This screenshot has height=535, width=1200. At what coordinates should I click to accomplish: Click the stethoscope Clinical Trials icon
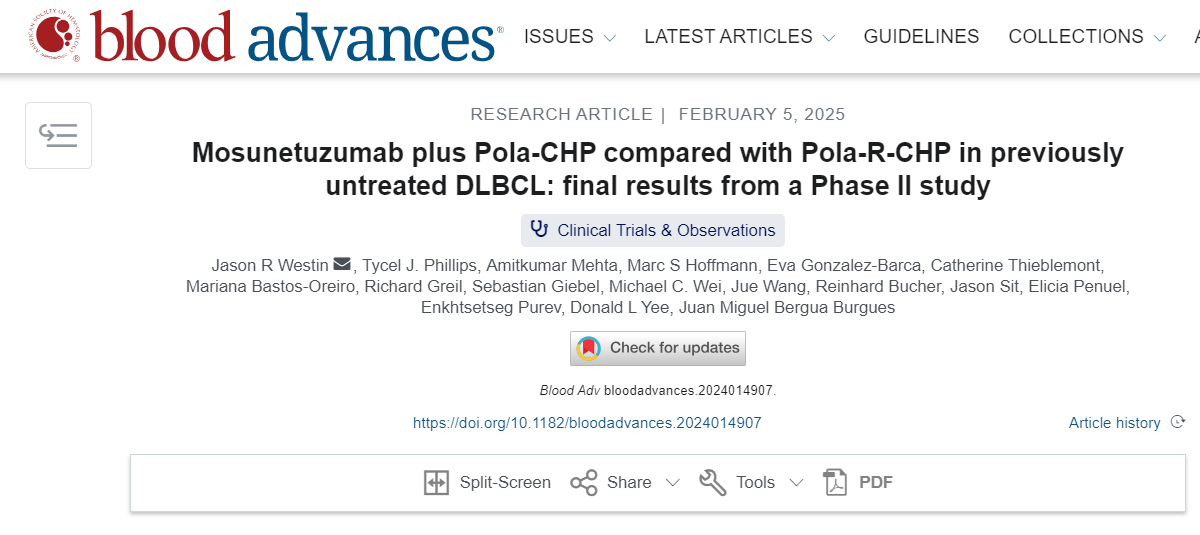click(540, 230)
